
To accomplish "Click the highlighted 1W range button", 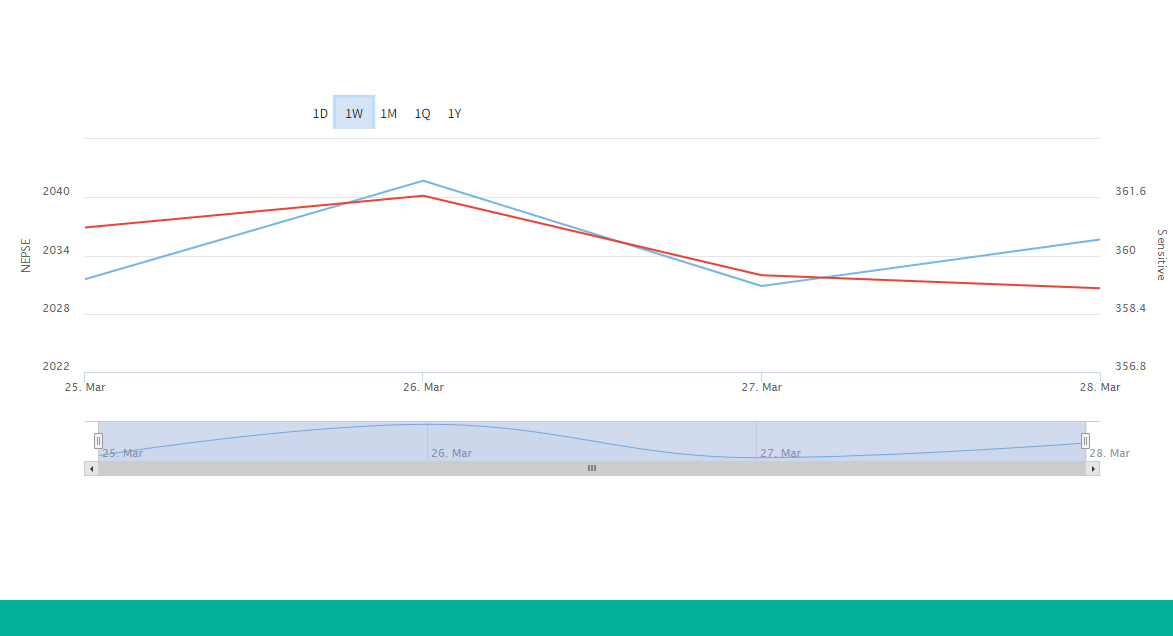I will pyautogui.click(x=354, y=113).
